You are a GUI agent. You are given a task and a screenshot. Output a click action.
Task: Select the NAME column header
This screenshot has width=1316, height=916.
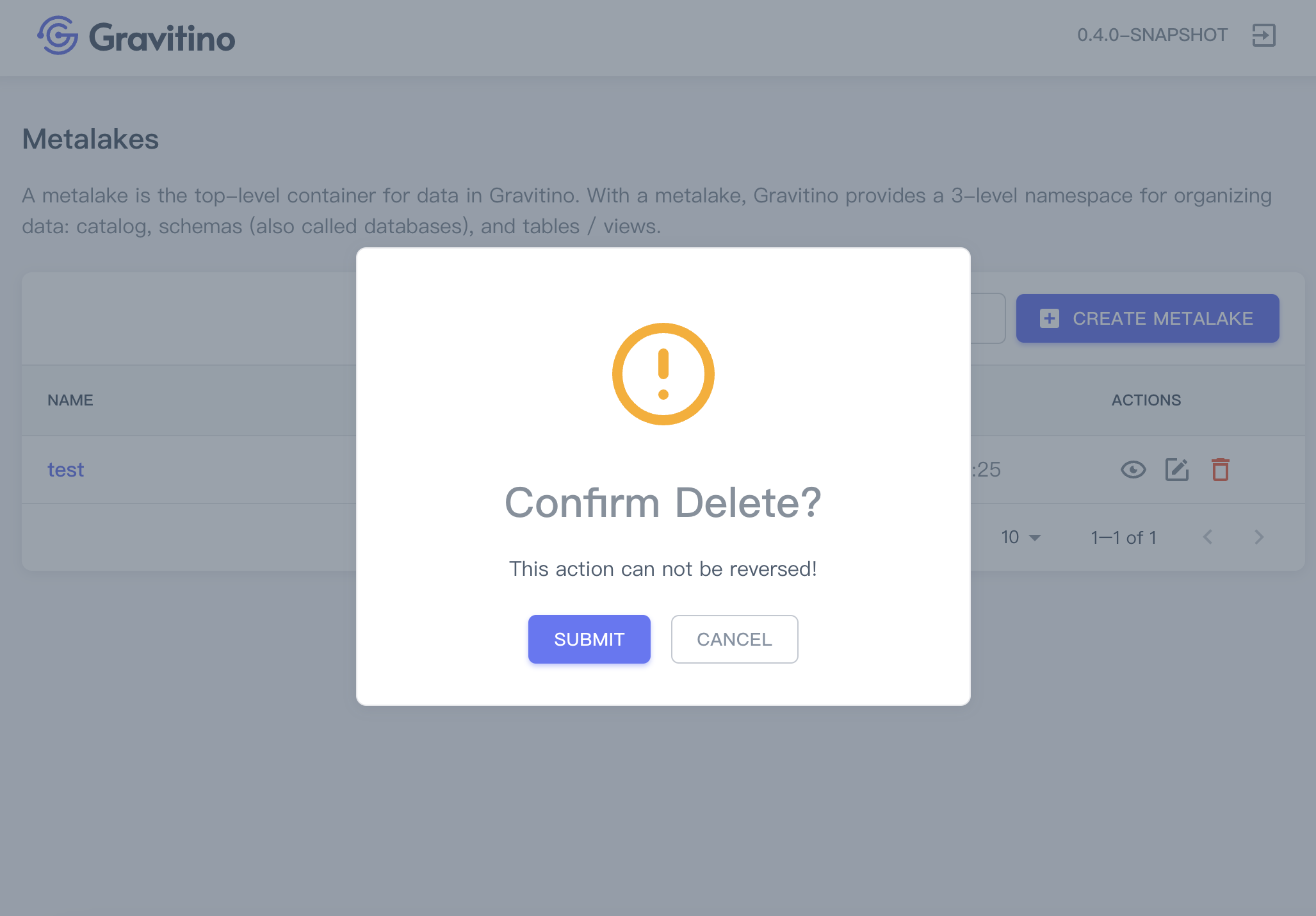pyautogui.click(x=71, y=400)
